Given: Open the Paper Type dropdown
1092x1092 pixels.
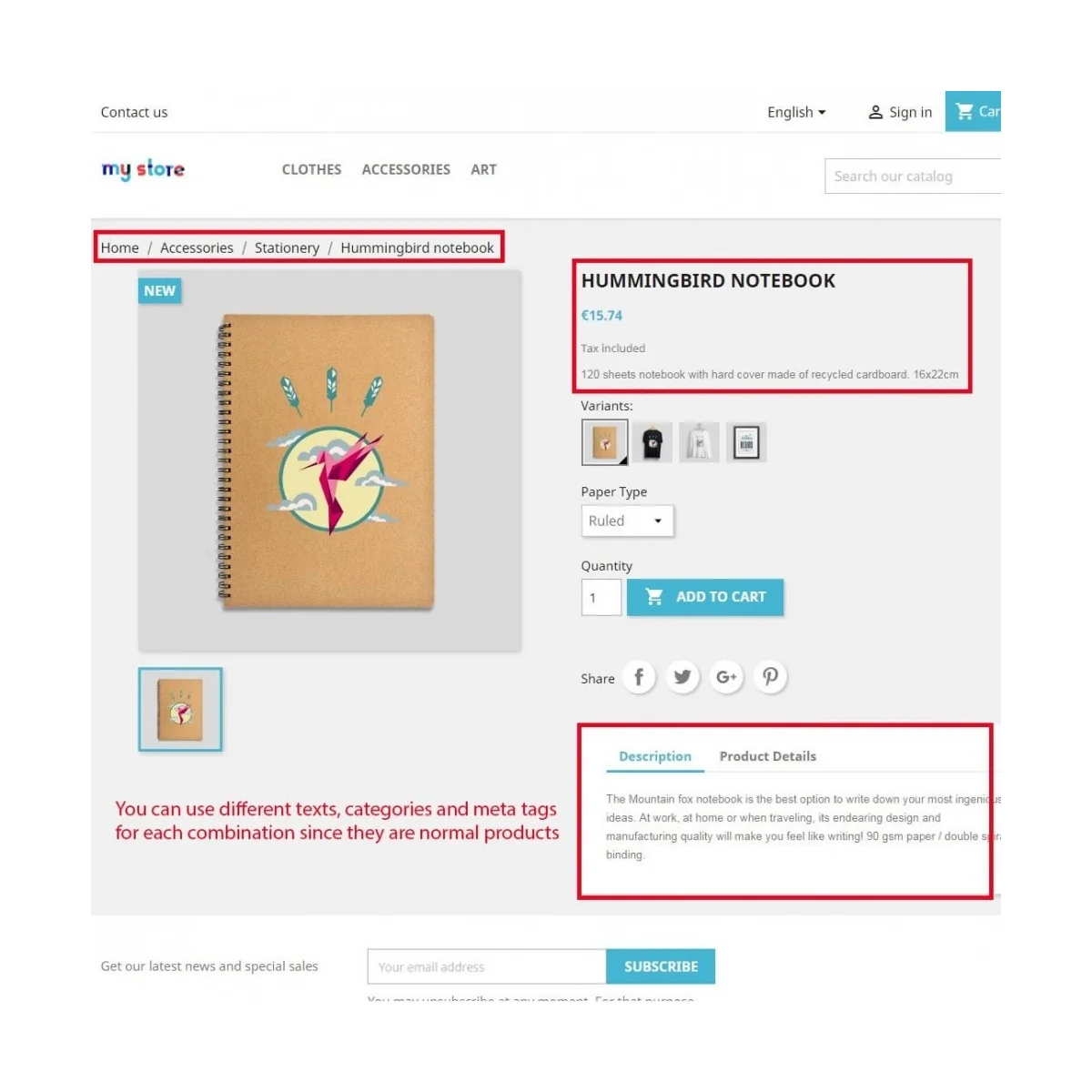Looking at the screenshot, I should [627, 521].
